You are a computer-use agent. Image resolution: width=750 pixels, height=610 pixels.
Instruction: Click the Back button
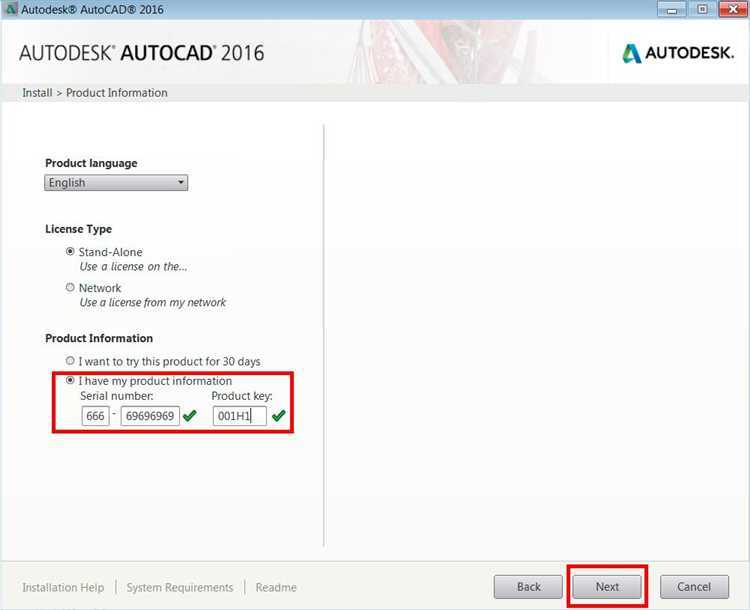coord(528,587)
